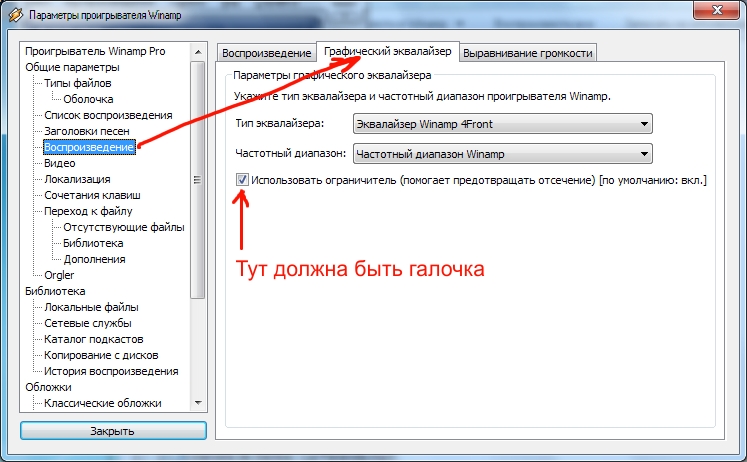The height and width of the screenshot is (462, 747).
Task: Open Локальные файлы settings
Action: coord(91,307)
